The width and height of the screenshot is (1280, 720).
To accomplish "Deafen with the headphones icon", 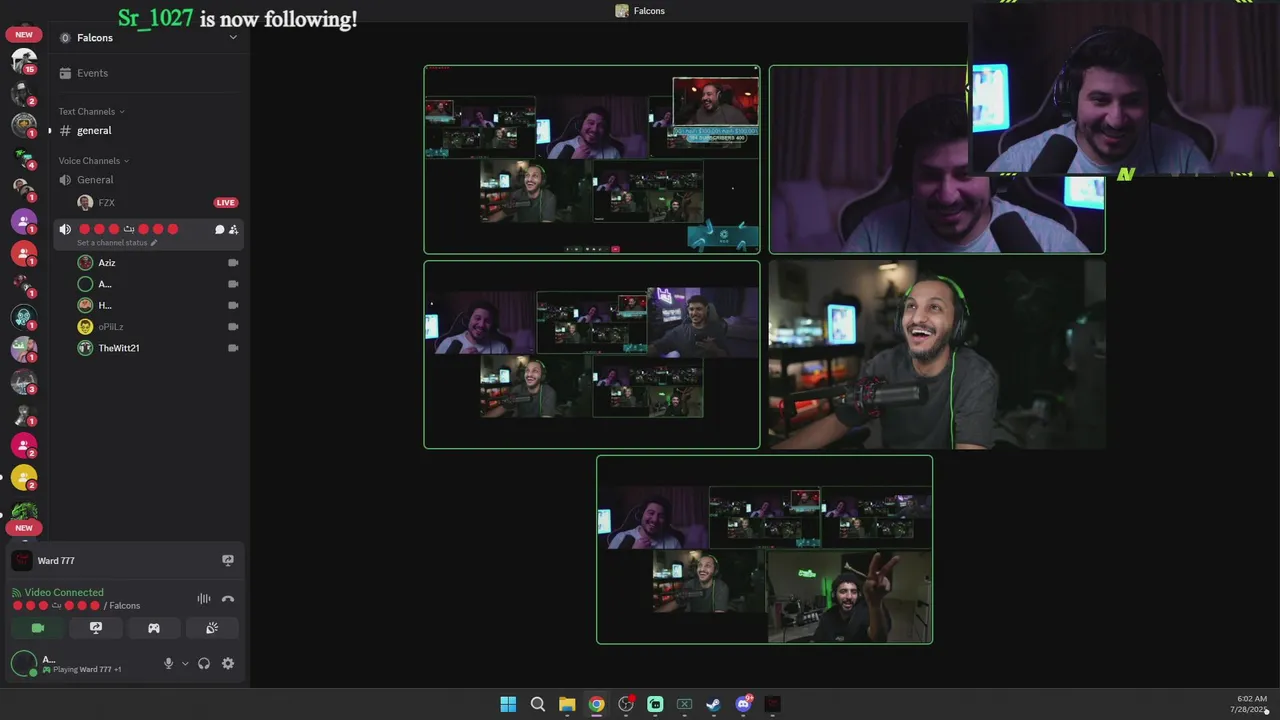I will pyautogui.click(x=204, y=663).
